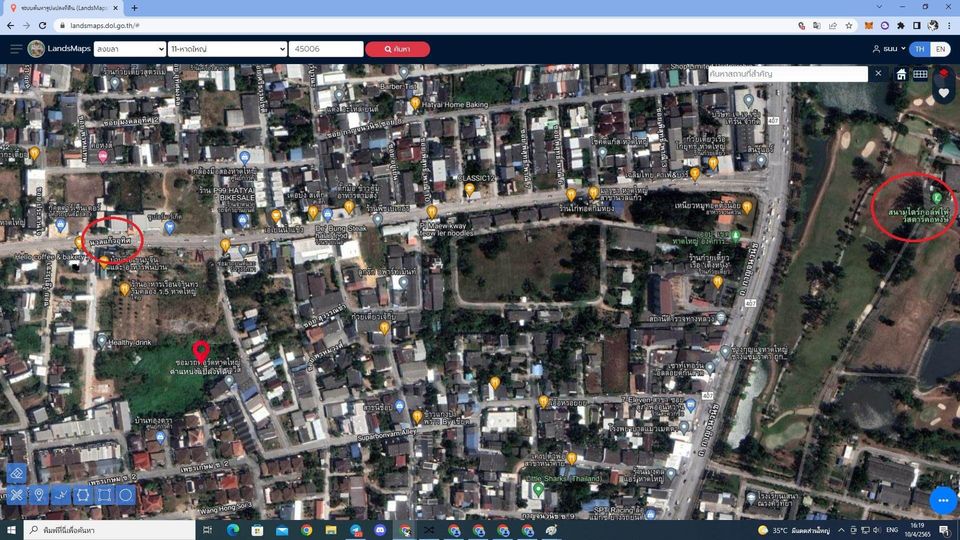Reload the page
The image size is (960, 540).
click(42, 26)
